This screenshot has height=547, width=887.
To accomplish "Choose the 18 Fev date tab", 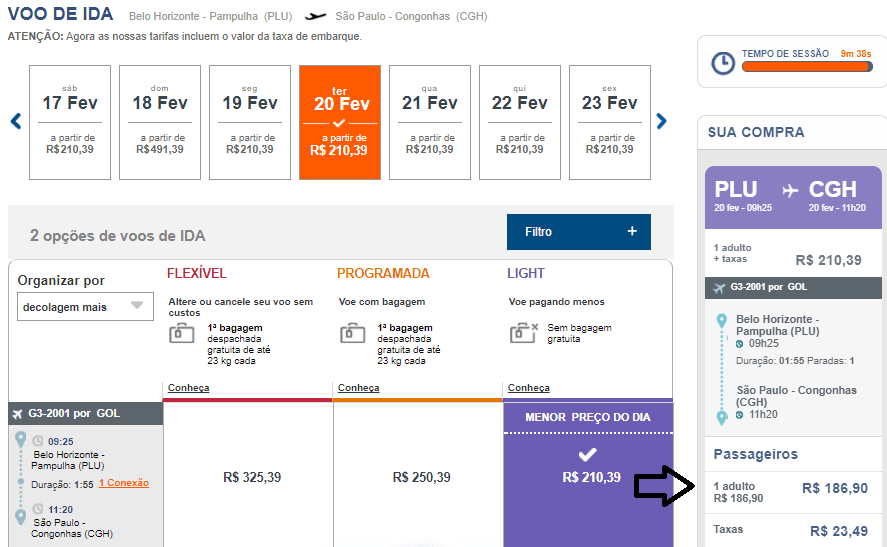I will tap(160, 122).
